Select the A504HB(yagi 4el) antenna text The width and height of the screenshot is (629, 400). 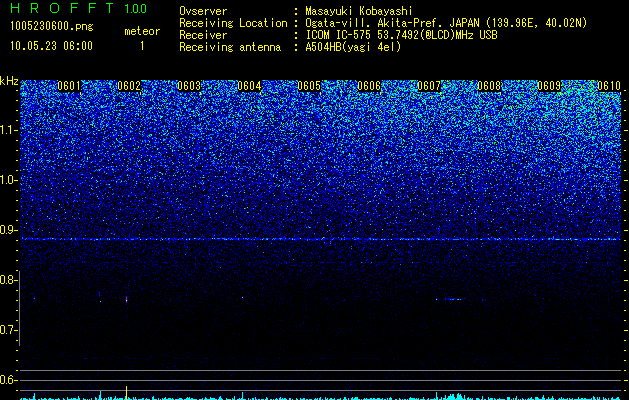click(353, 47)
